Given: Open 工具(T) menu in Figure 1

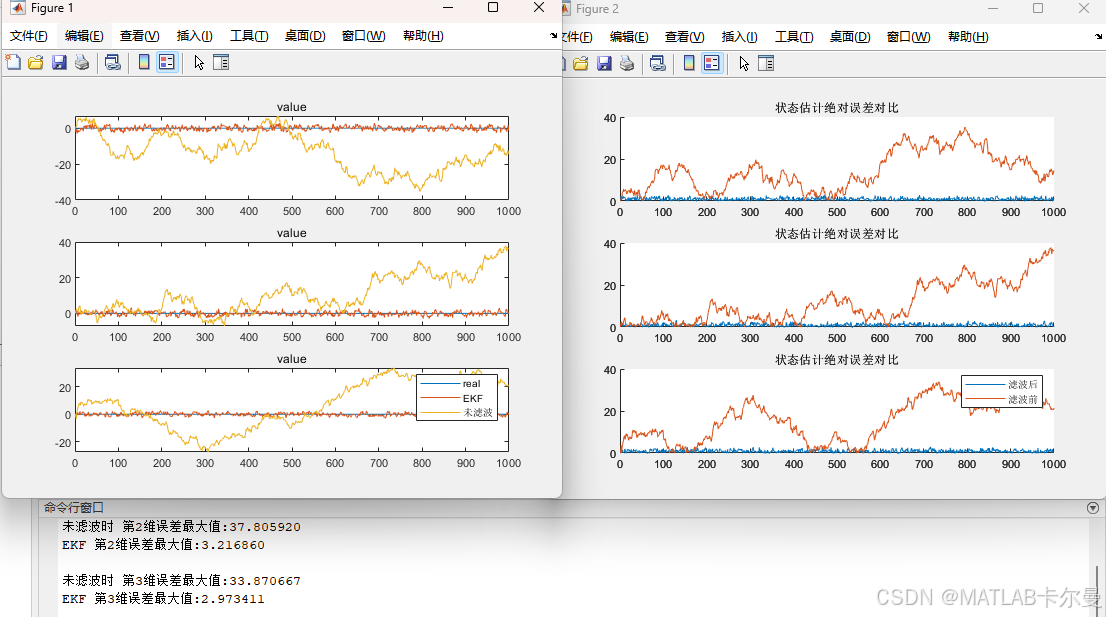Looking at the screenshot, I should tap(249, 36).
